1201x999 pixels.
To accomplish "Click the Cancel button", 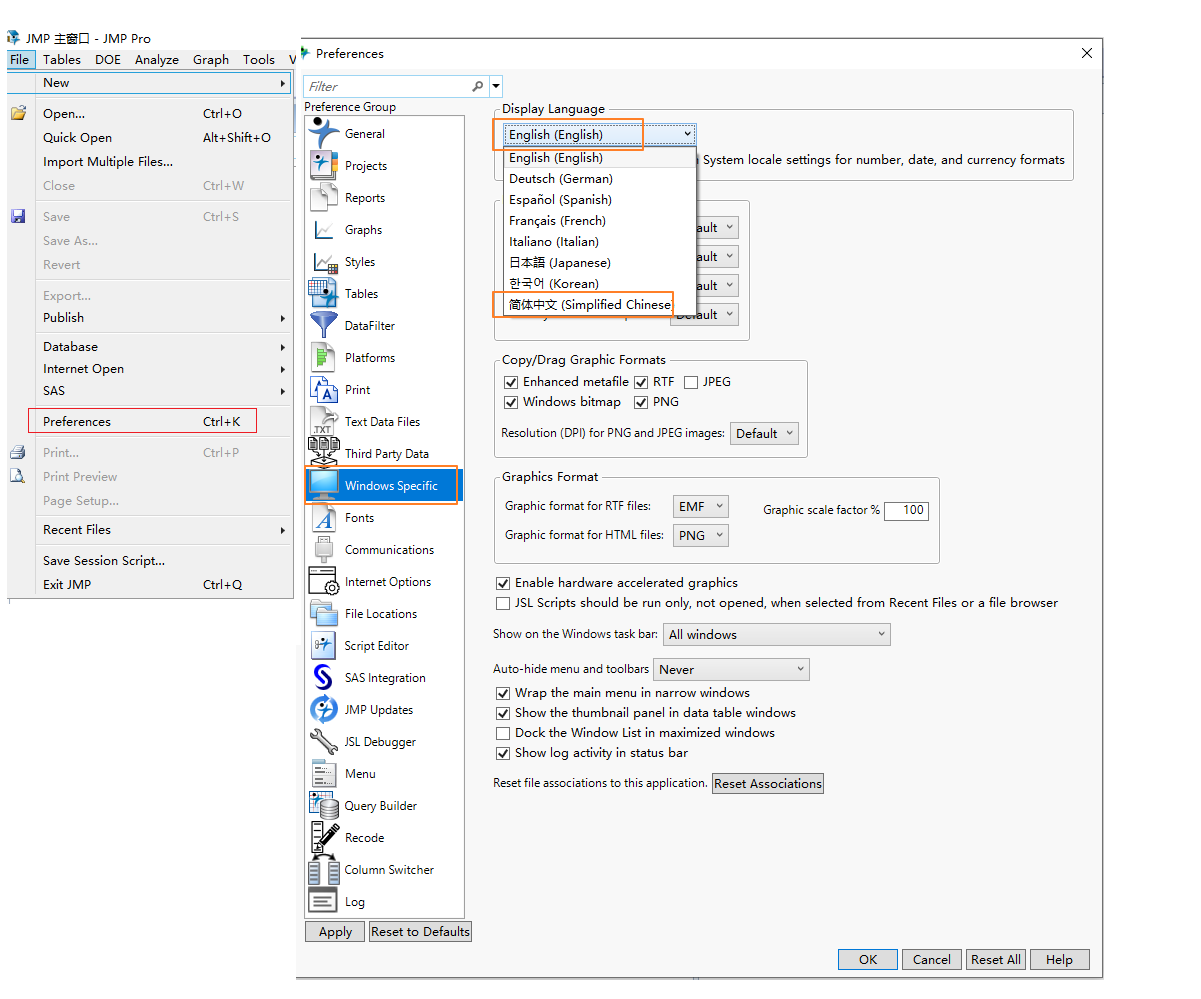I will pyautogui.click(x=932, y=959).
